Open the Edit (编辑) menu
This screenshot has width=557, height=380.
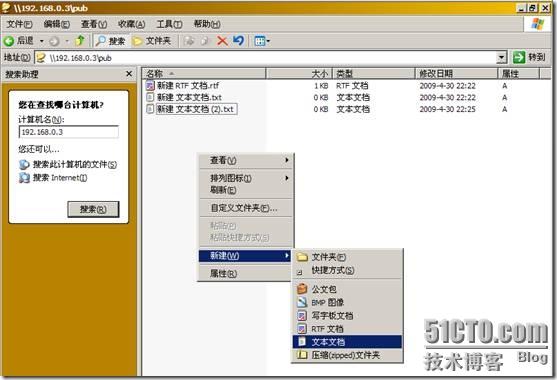56,24
